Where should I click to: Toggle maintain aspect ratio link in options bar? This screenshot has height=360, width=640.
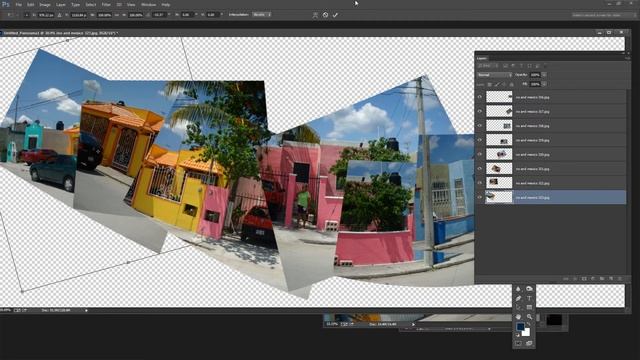click(117, 15)
